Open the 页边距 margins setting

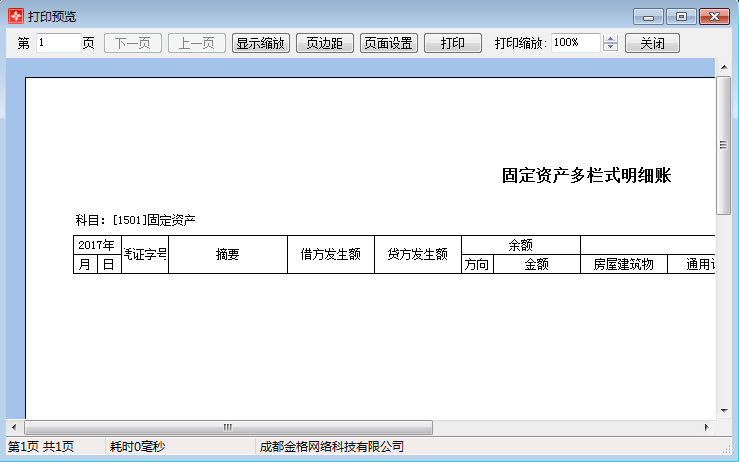pyautogui.click(x=324, y=43)
